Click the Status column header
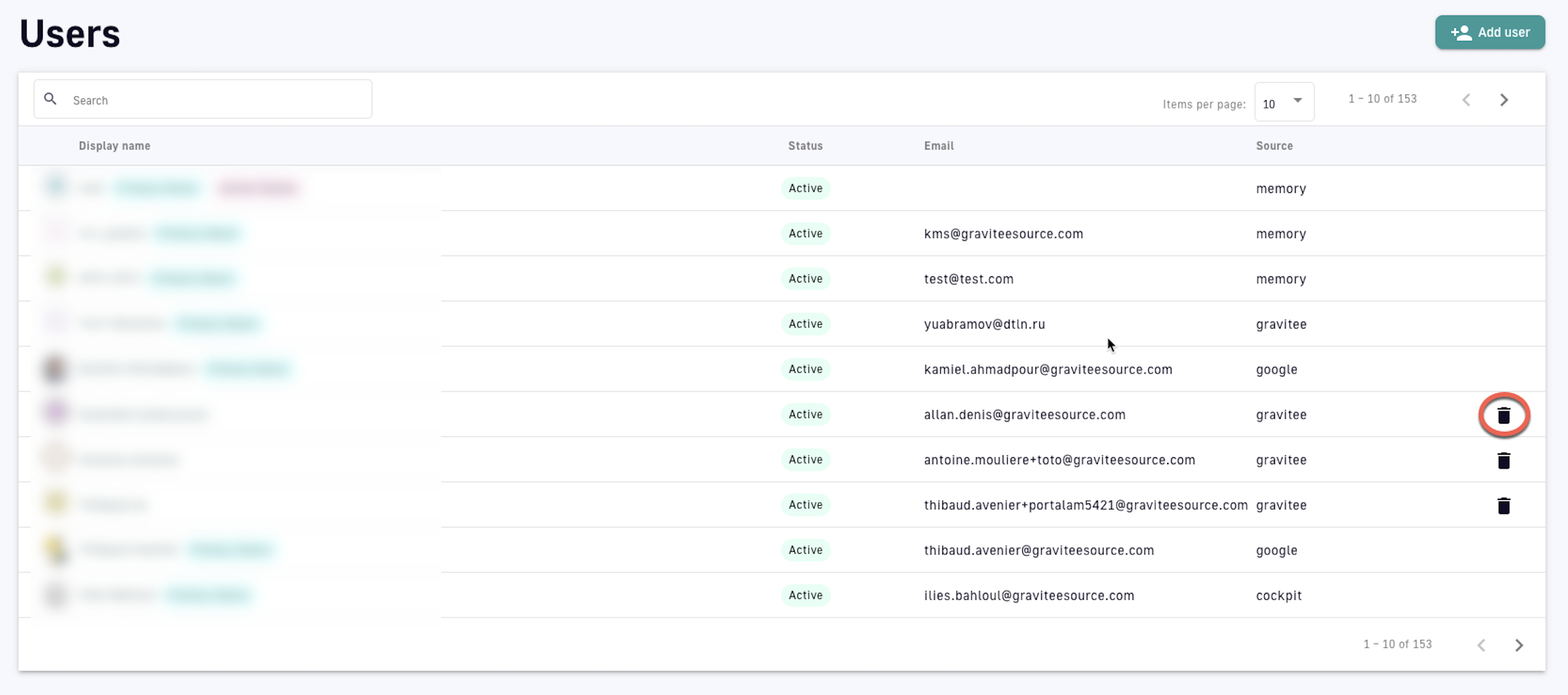Viewport: 1568px width, 695px height. [x=805, y=146]
